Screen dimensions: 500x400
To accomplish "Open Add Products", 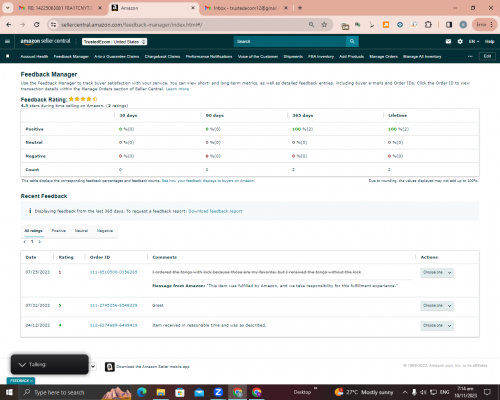I will click(x=351, y=57).
